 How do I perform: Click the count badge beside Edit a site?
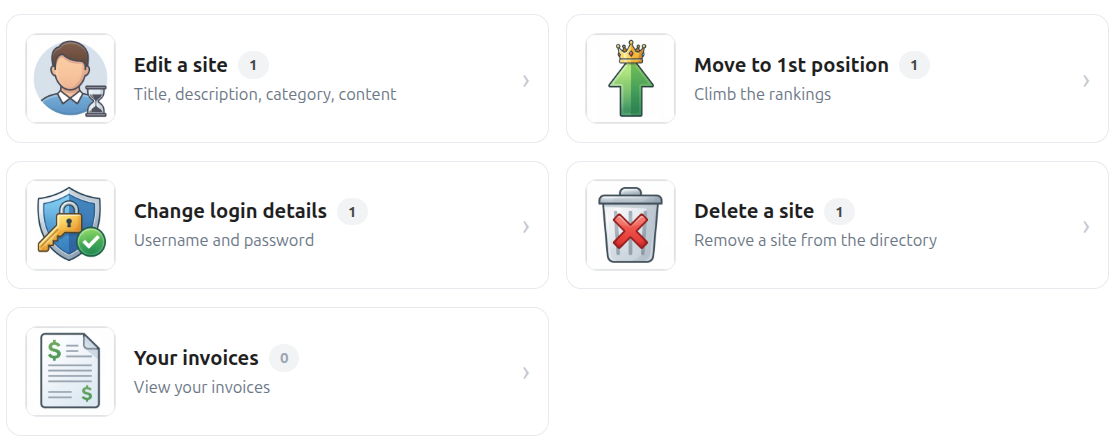253,66
